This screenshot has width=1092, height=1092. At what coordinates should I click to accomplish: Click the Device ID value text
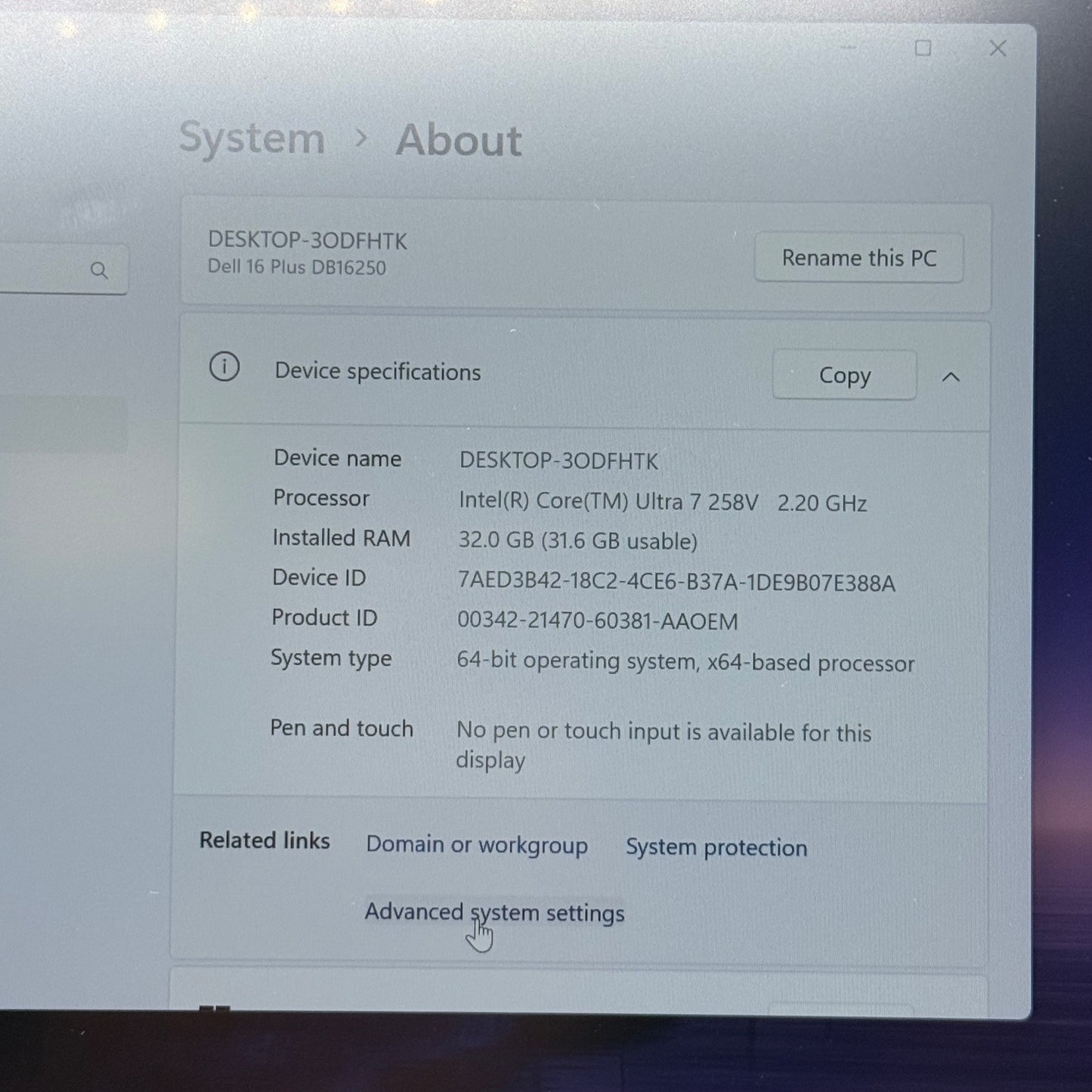point(676,583)
